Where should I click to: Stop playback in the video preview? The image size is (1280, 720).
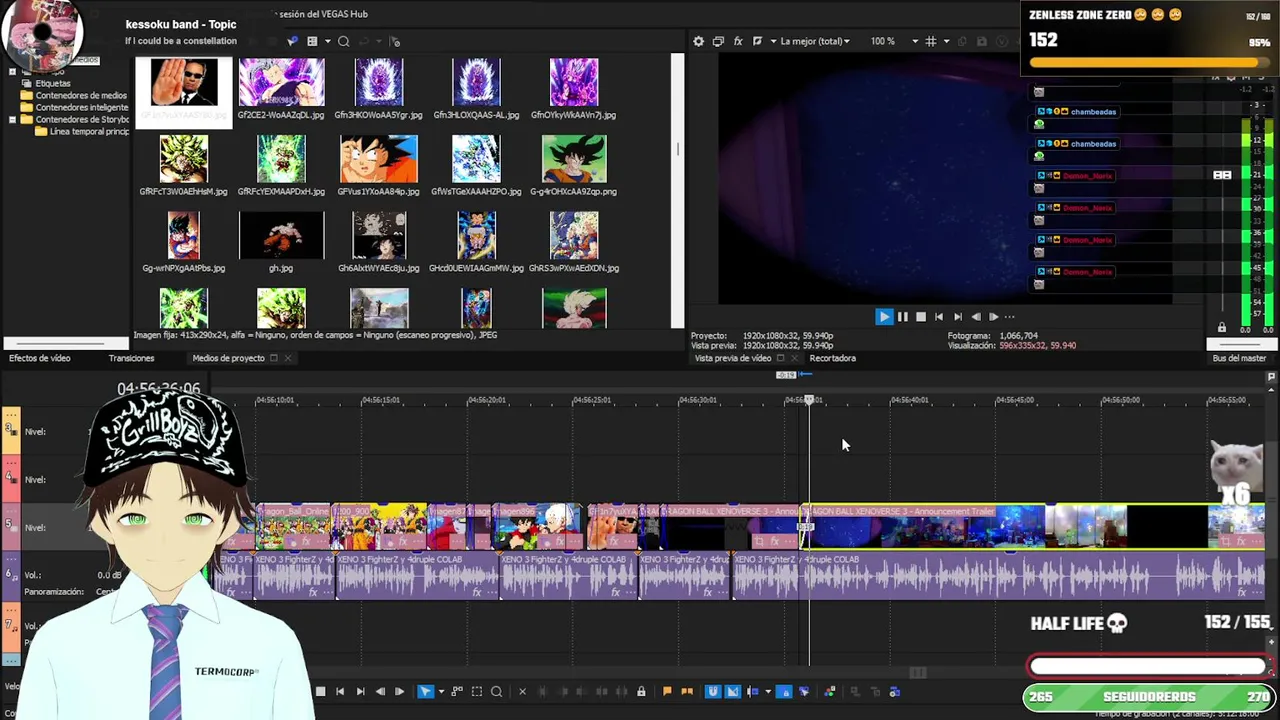point(921,317)
